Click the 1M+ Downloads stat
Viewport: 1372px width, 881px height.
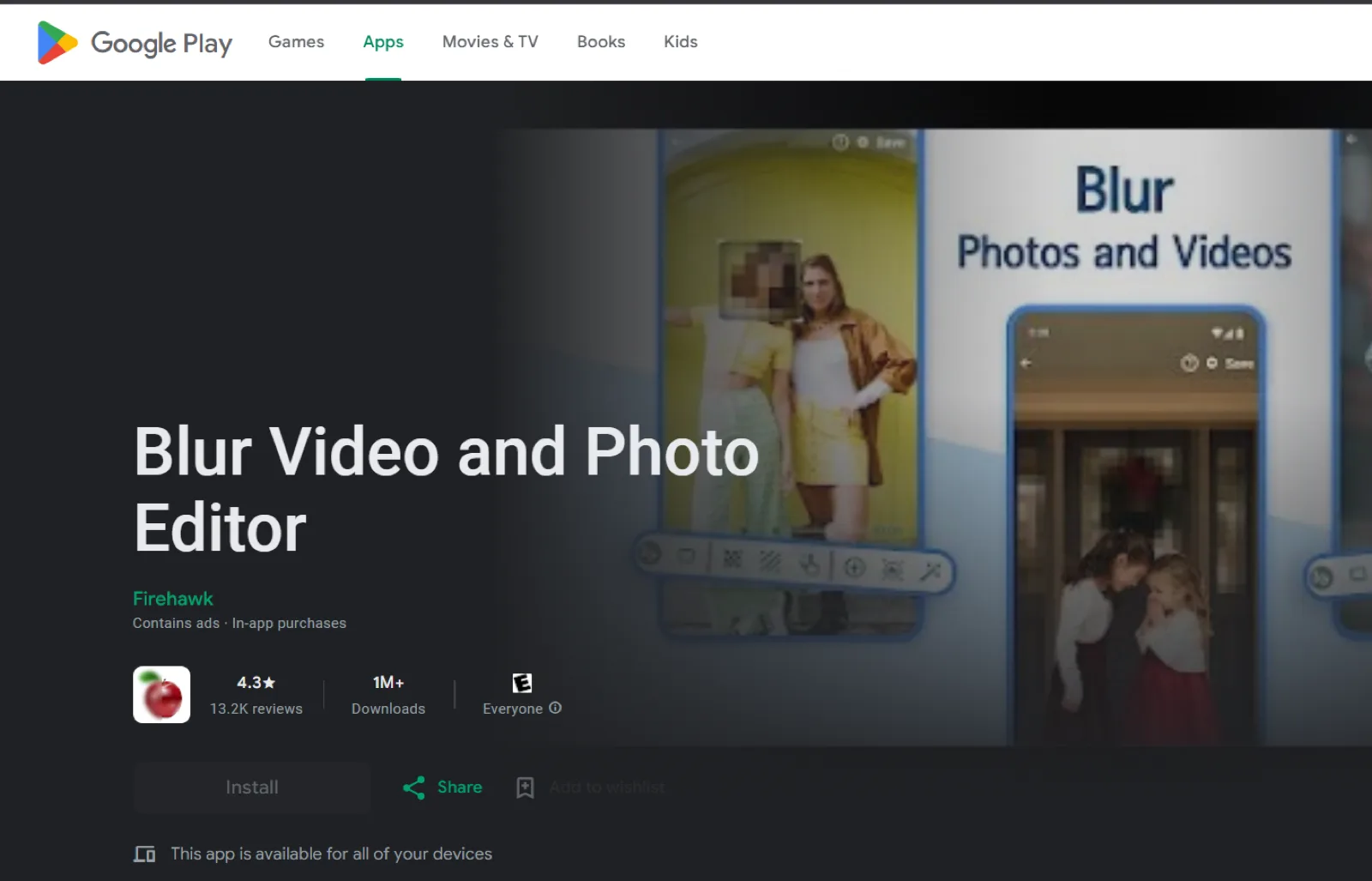[388, 695]
